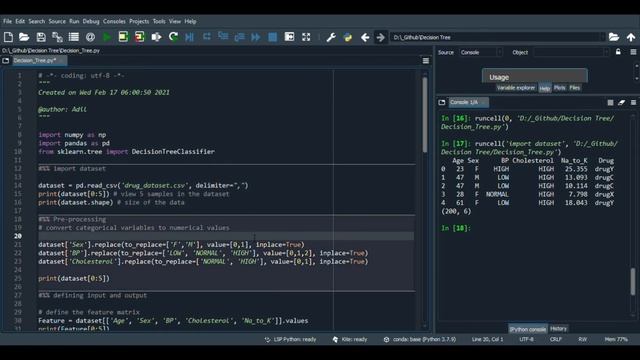The image size is (640, 360).
Task: Save the current file
Action: (x=41, y=37)
